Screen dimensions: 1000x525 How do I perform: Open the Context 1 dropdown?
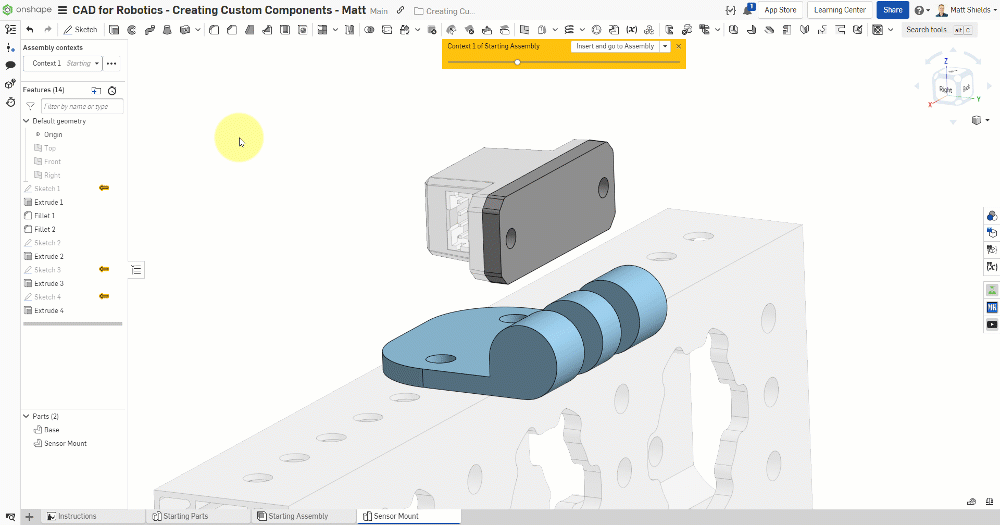97,63
